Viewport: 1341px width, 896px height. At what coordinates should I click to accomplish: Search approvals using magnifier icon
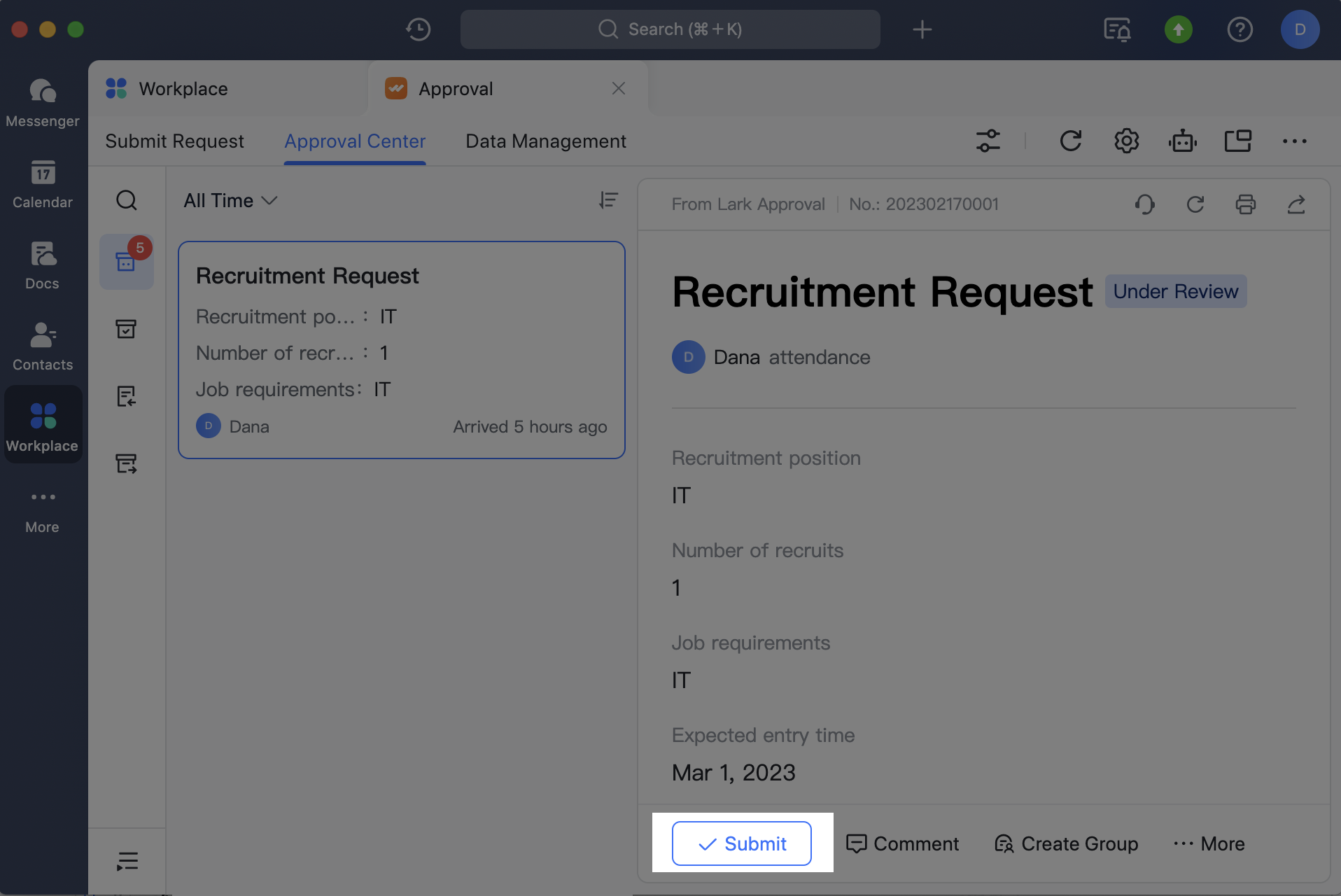point(127,200)
